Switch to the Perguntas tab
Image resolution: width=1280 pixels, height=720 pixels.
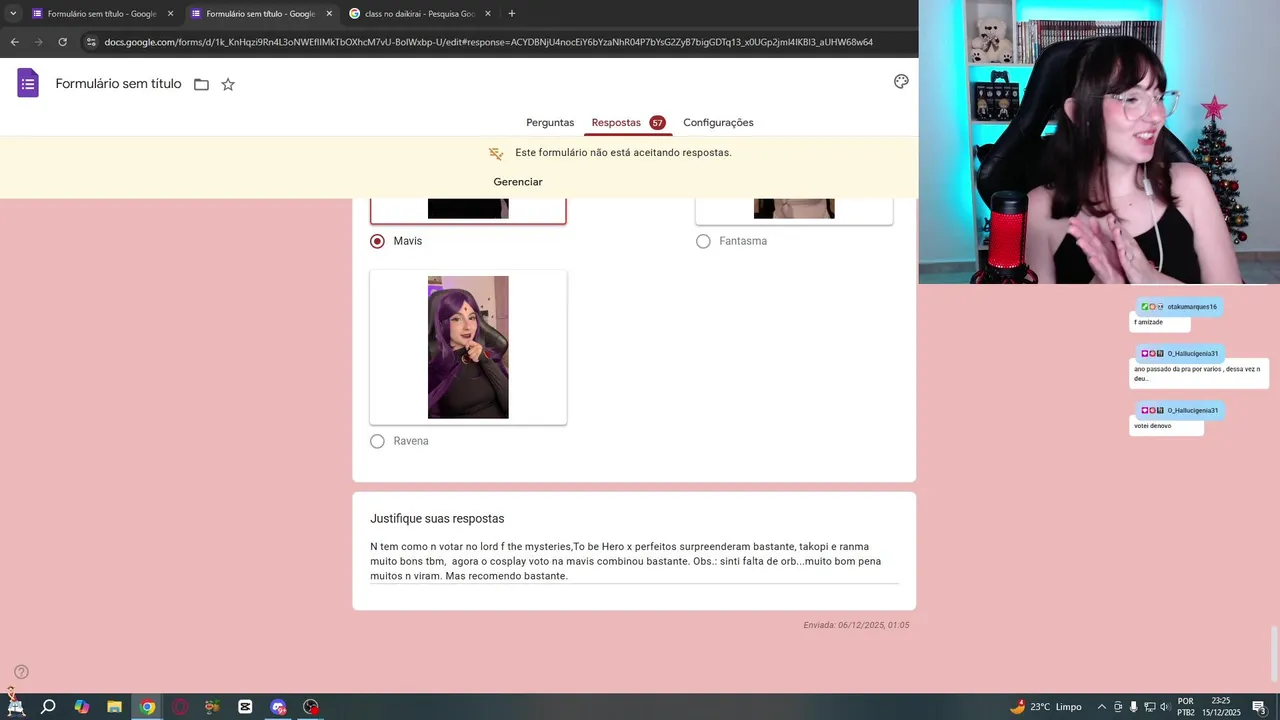(x=550, y=122)
